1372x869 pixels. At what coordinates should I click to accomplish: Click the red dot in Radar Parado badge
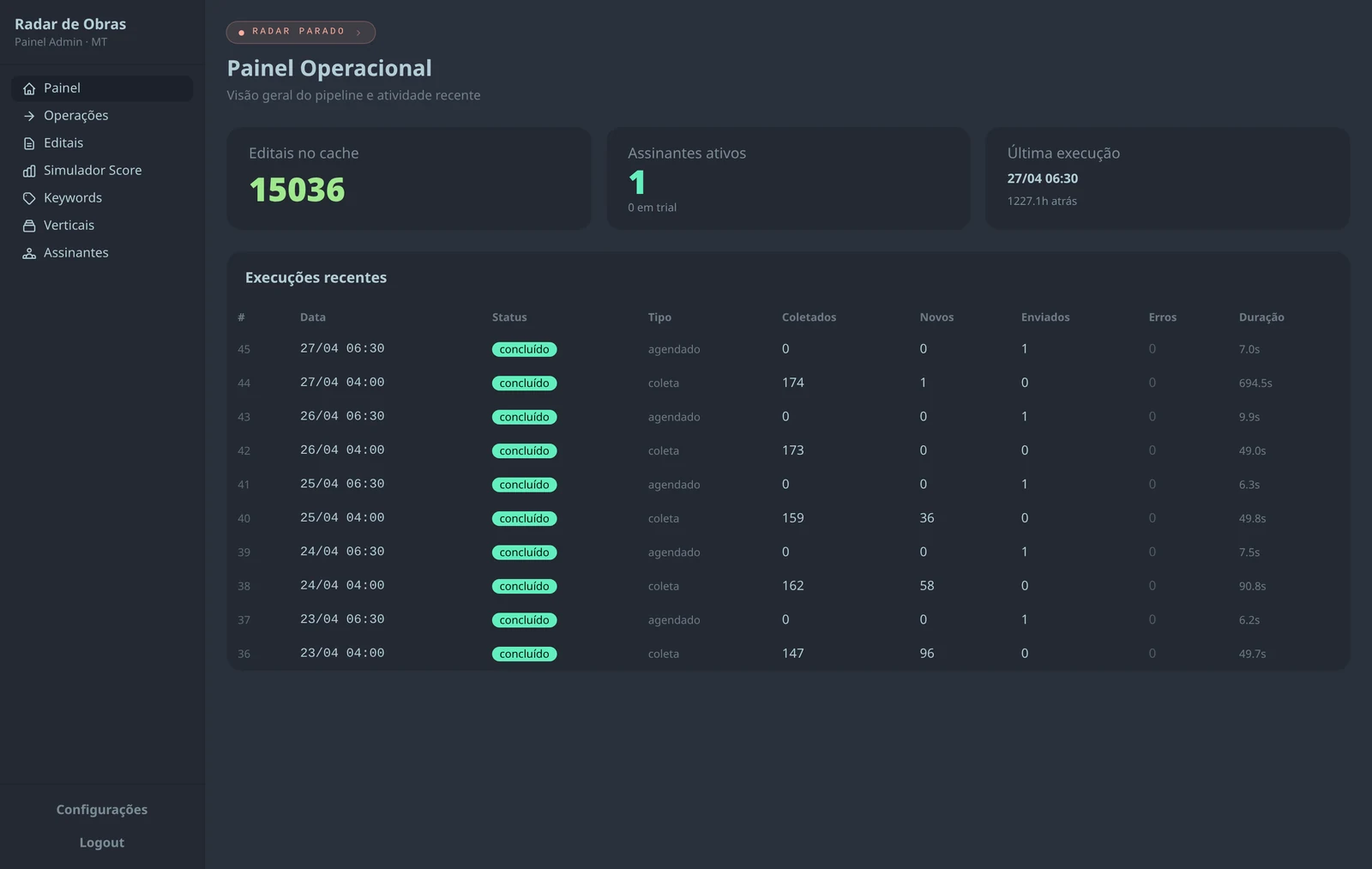241,32
